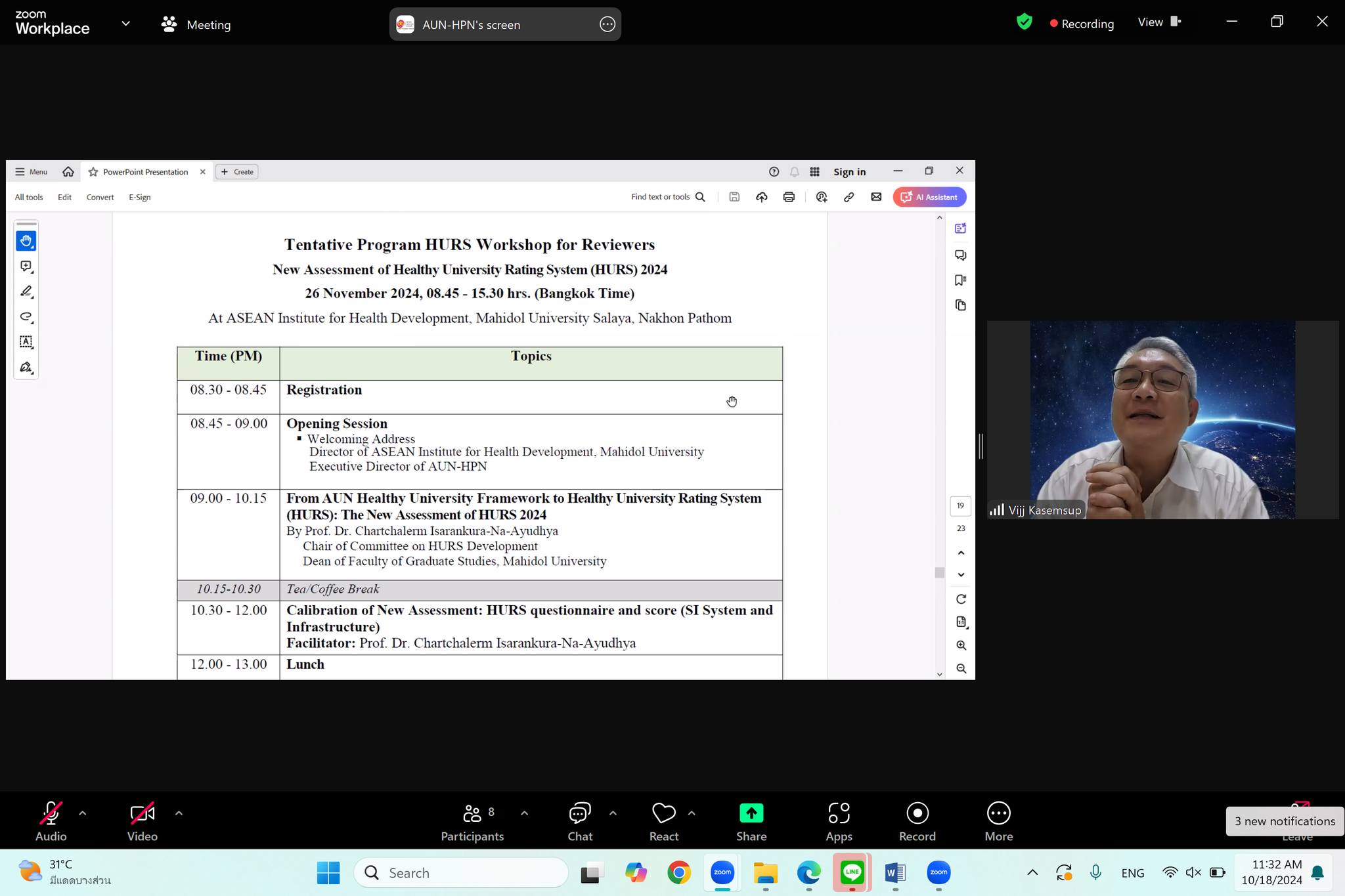The image size is (1345, 896).
Task: Zoom out with magnifier minus icon
Action: [961, 669]
